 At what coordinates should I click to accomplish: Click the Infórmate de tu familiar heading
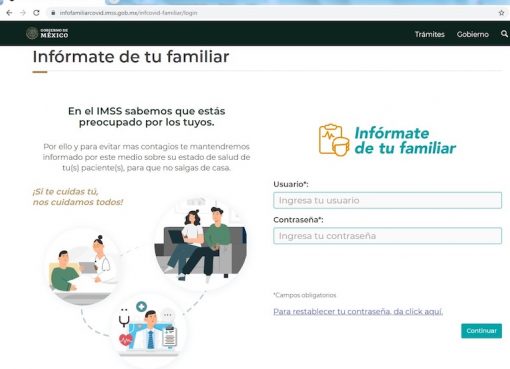pos(131,56)
